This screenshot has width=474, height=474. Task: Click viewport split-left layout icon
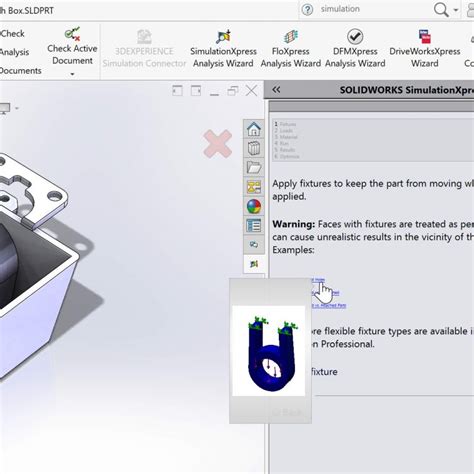coord(177,91)
